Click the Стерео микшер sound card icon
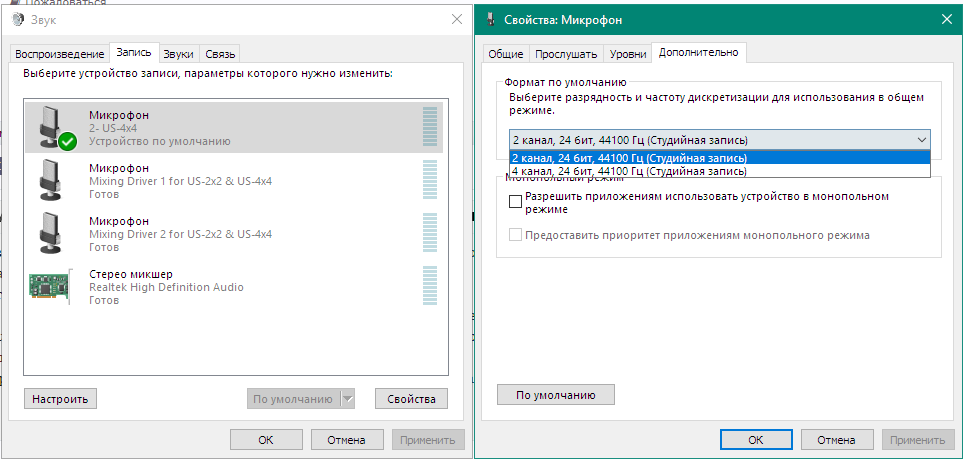This screenshot has width=963, height=459. click(52, 286)
